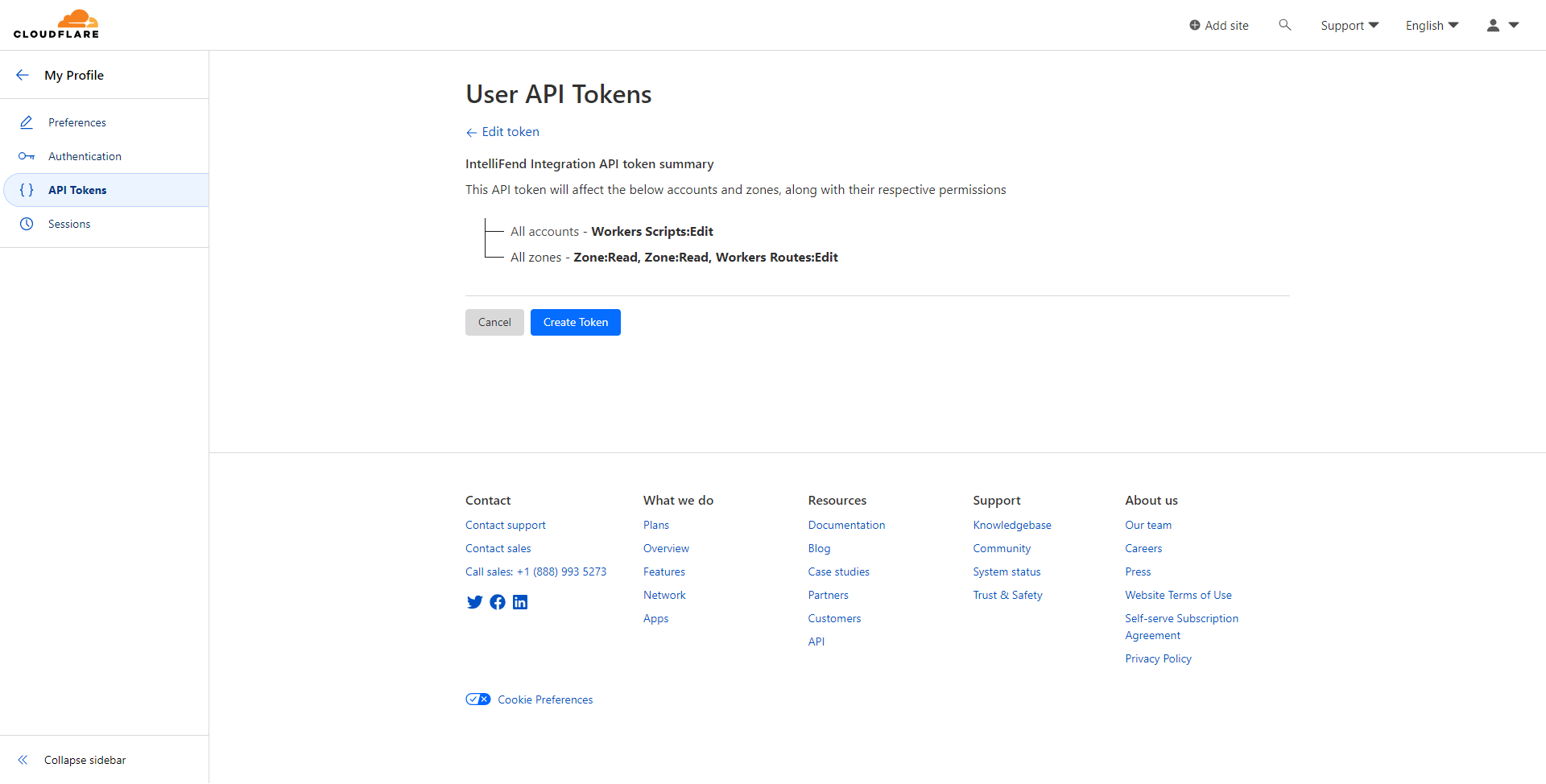Open the Privacy Policy link
The image size is (1546, 784).
[1158, 658]
